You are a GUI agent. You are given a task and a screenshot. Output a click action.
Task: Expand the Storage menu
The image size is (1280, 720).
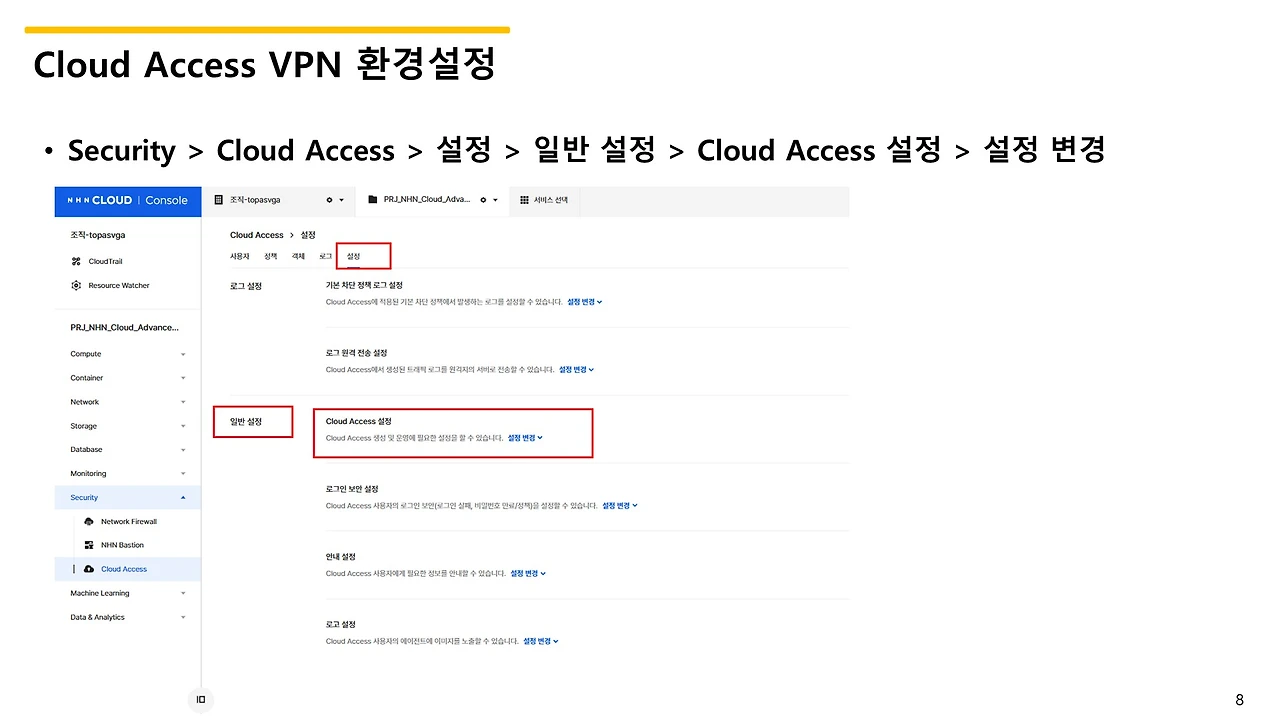[x=183, y=426]
